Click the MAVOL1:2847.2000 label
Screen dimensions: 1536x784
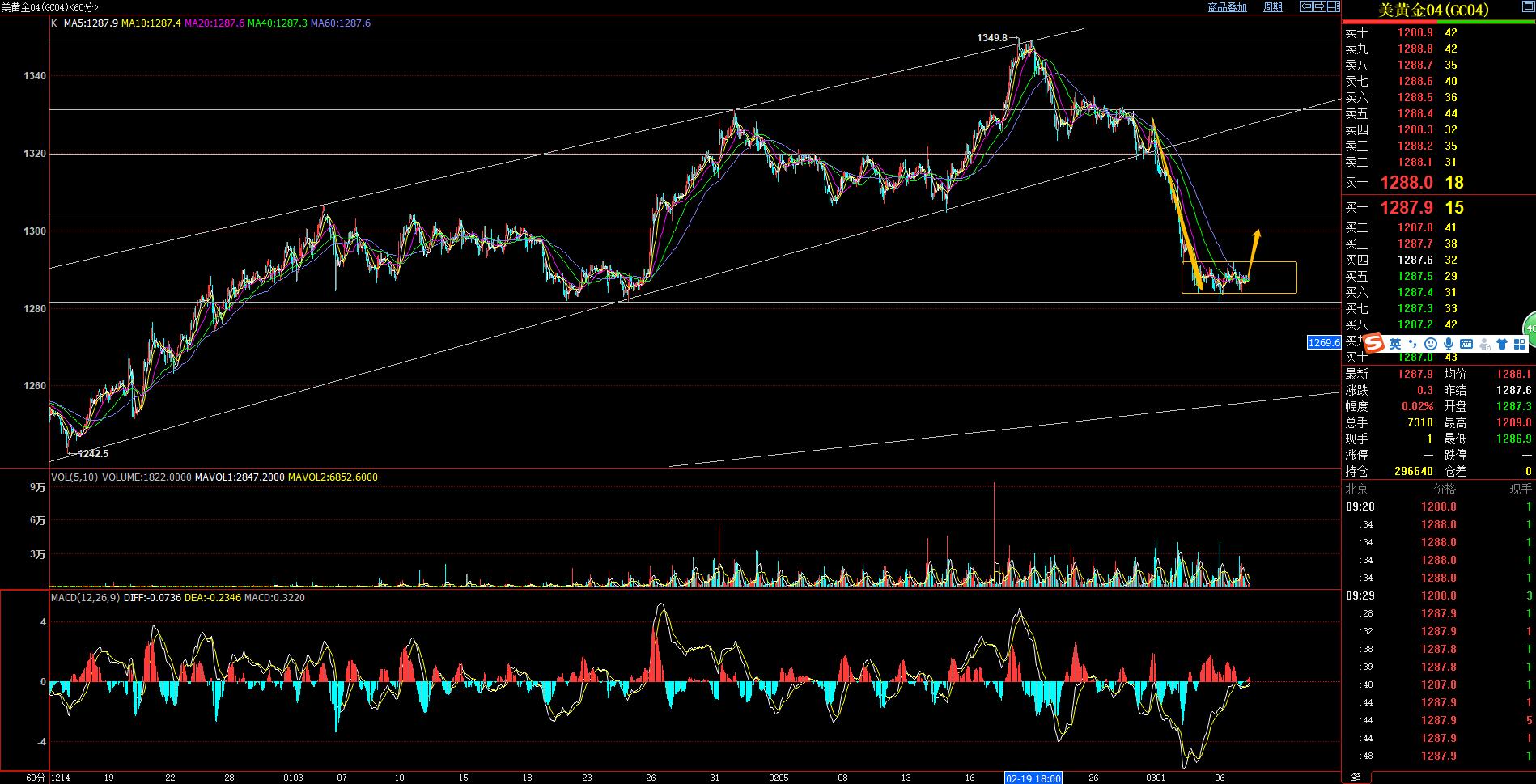(240, 477)
